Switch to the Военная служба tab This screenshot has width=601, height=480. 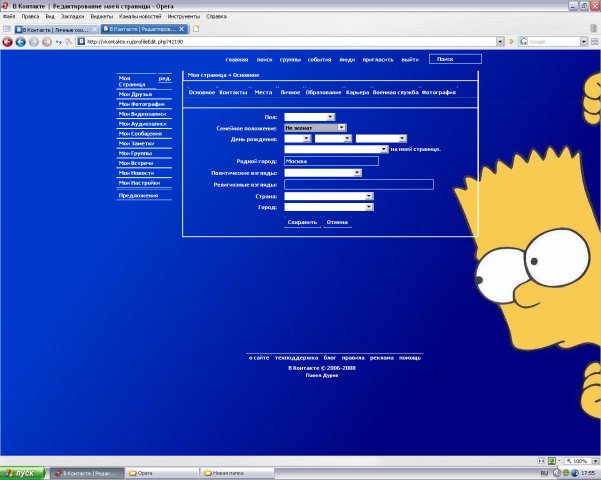[396, 92]
